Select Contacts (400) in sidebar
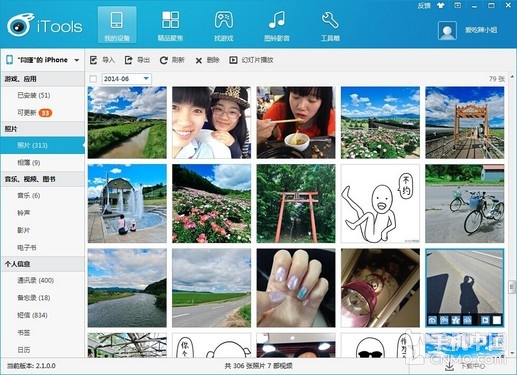Screen dimensions: 517x375 click(x=43, y=281)
